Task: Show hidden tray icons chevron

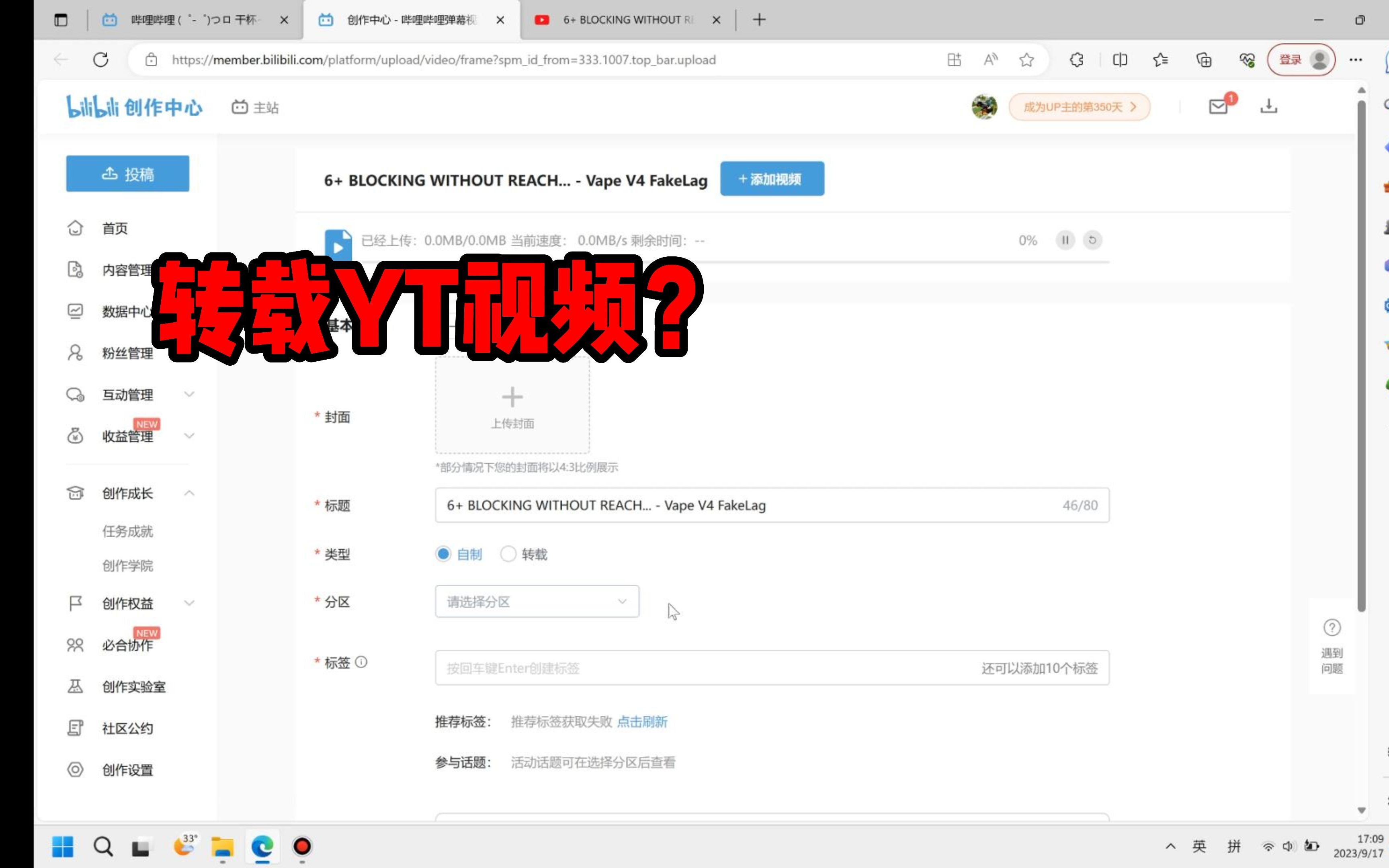Action: (1170, 846)
